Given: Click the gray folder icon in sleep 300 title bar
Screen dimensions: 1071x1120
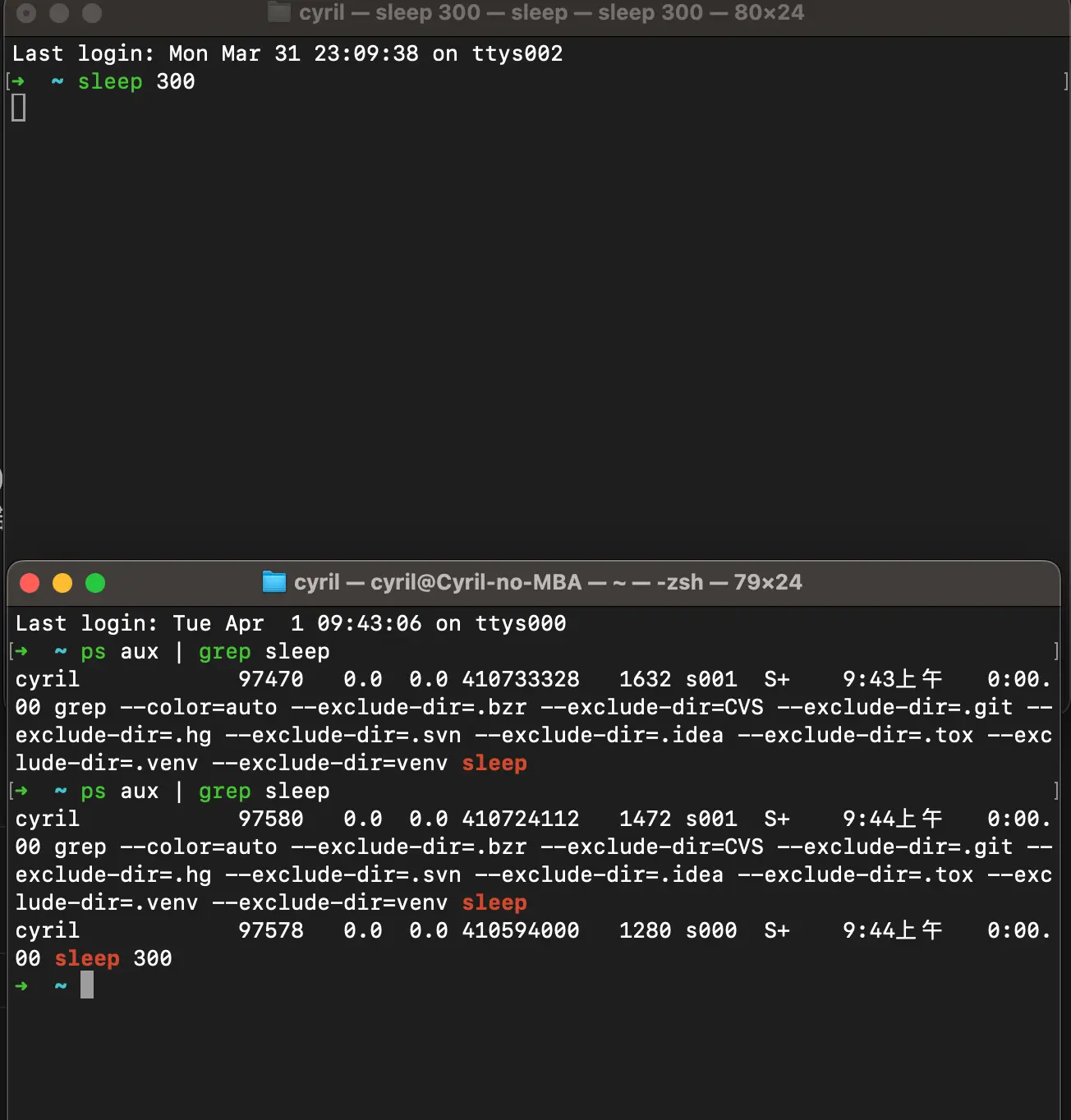Looking at the screenshot, I should [279, 12].
